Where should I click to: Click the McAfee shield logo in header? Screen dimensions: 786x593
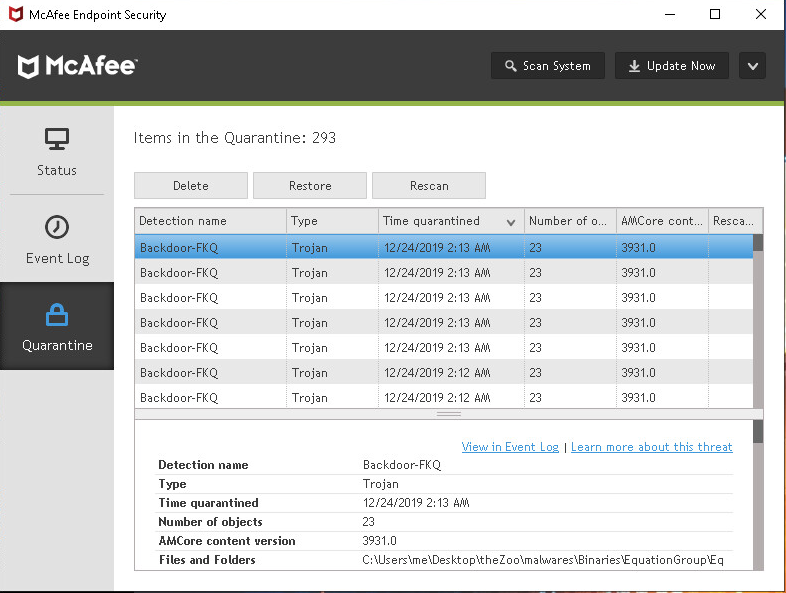click(x=28, y=67)
